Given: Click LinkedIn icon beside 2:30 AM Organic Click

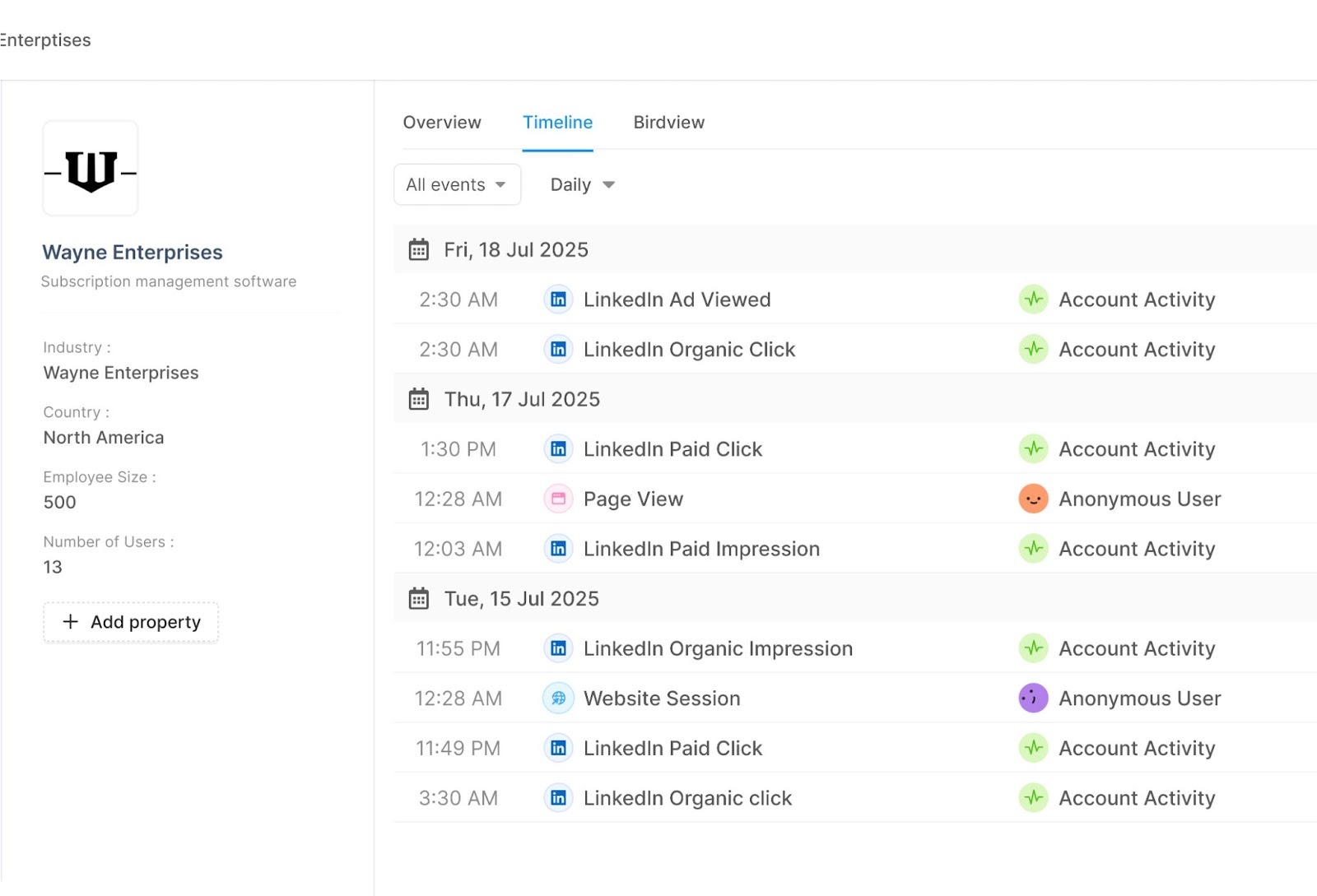Looking at the screenshot, I should tap(558, 350).
